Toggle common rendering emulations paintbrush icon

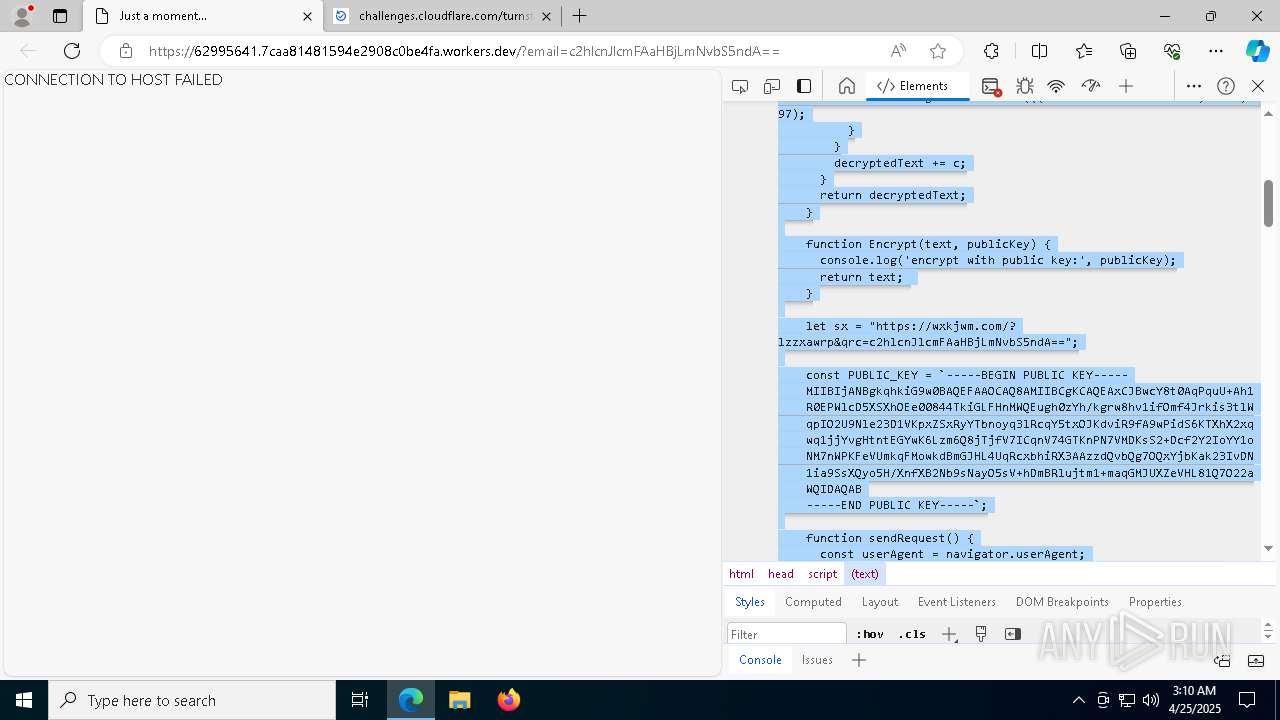point(981,634)
